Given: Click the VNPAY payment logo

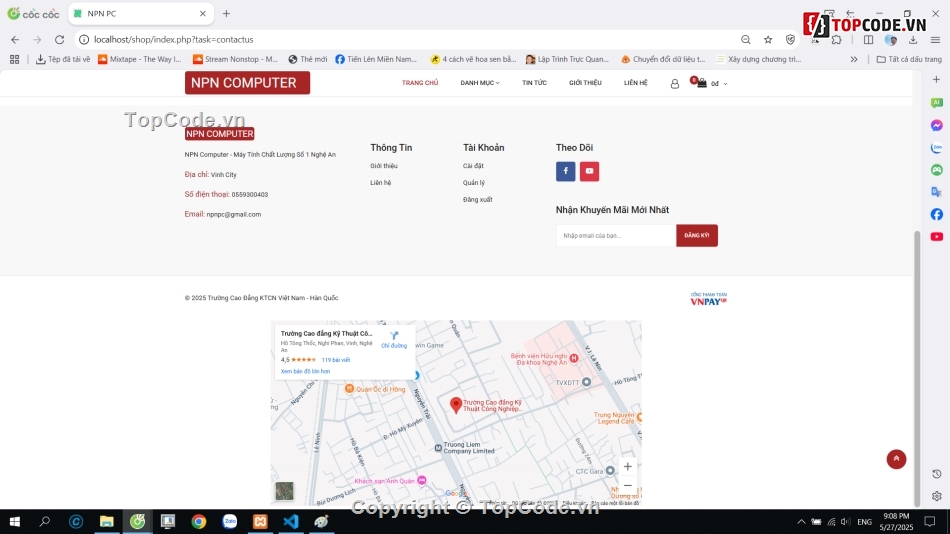Looking at the screenshot, I should point(708,299).
